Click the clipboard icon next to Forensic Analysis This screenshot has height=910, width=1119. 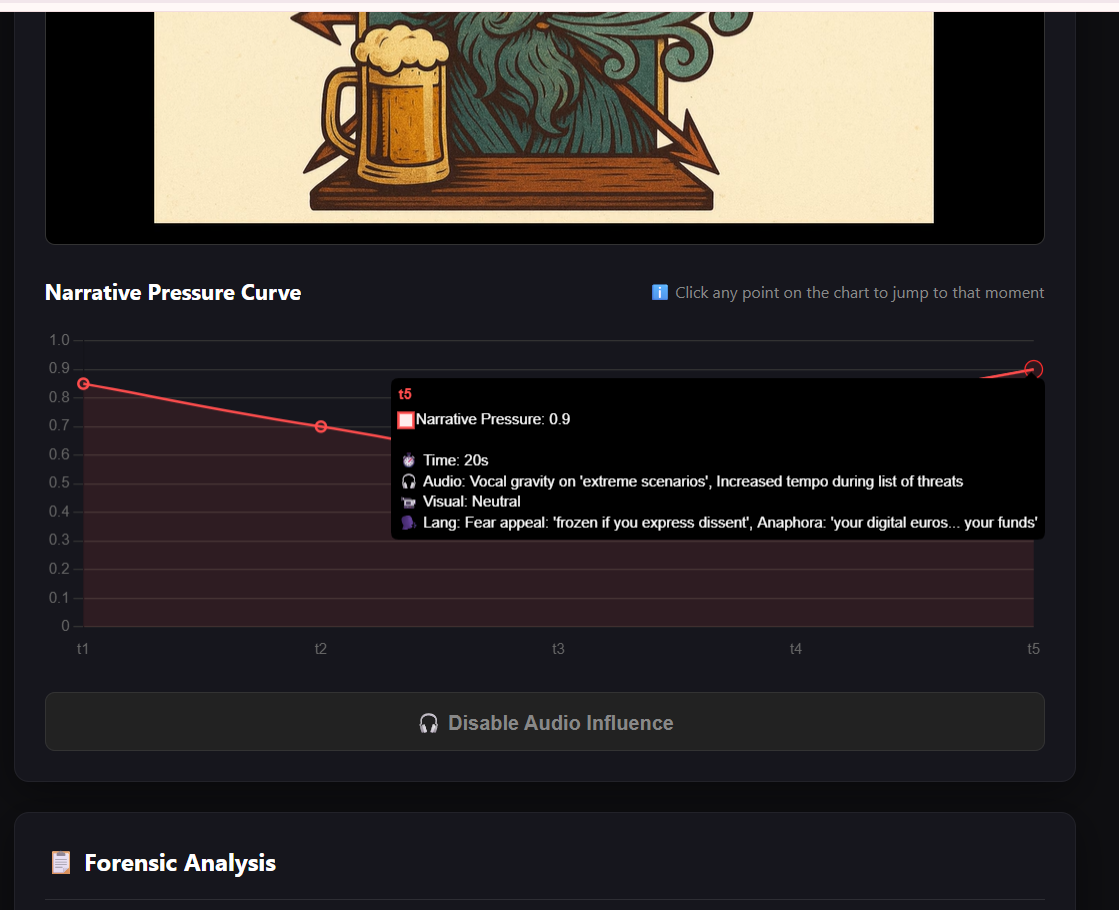(x=61, y=862)
